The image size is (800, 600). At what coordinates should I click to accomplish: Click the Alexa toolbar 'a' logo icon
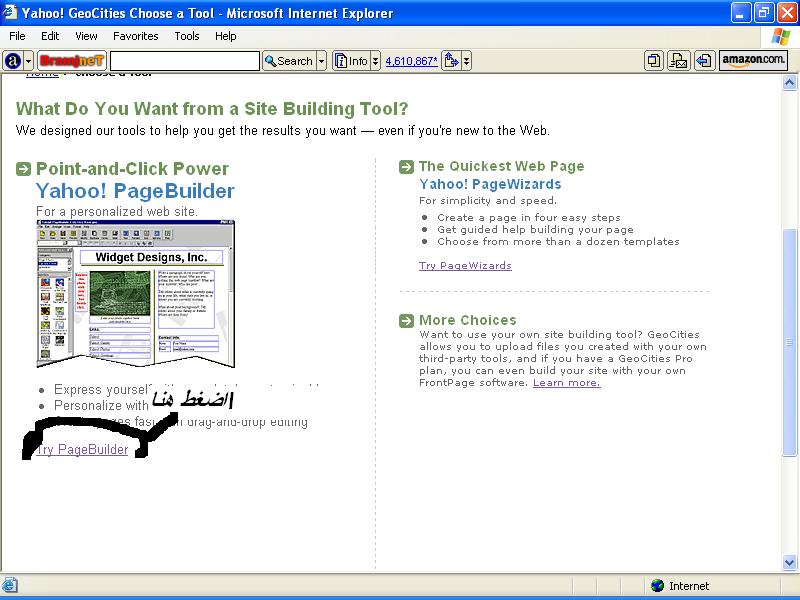pos(12,61)
